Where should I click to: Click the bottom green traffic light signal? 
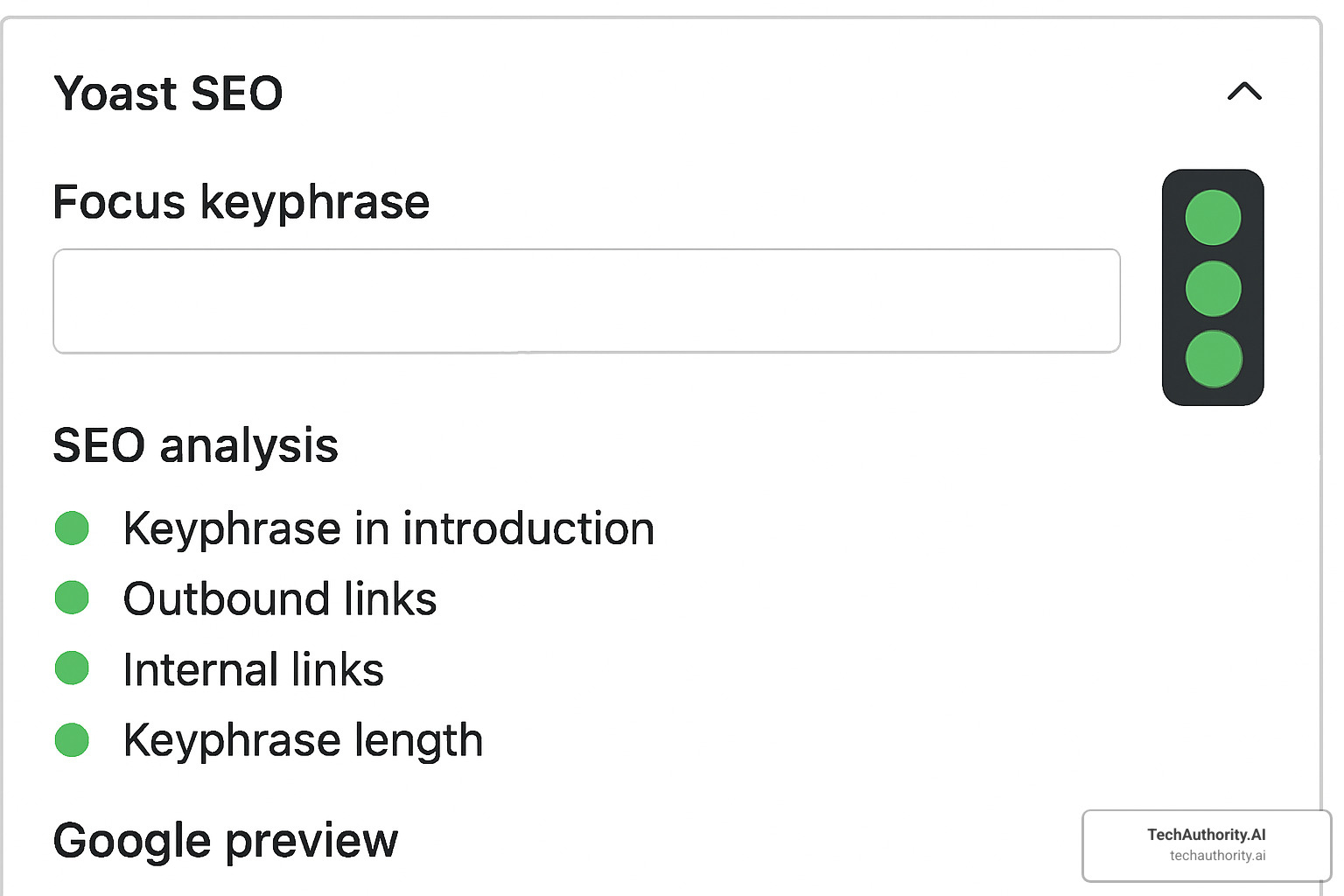click(1213, 358)
